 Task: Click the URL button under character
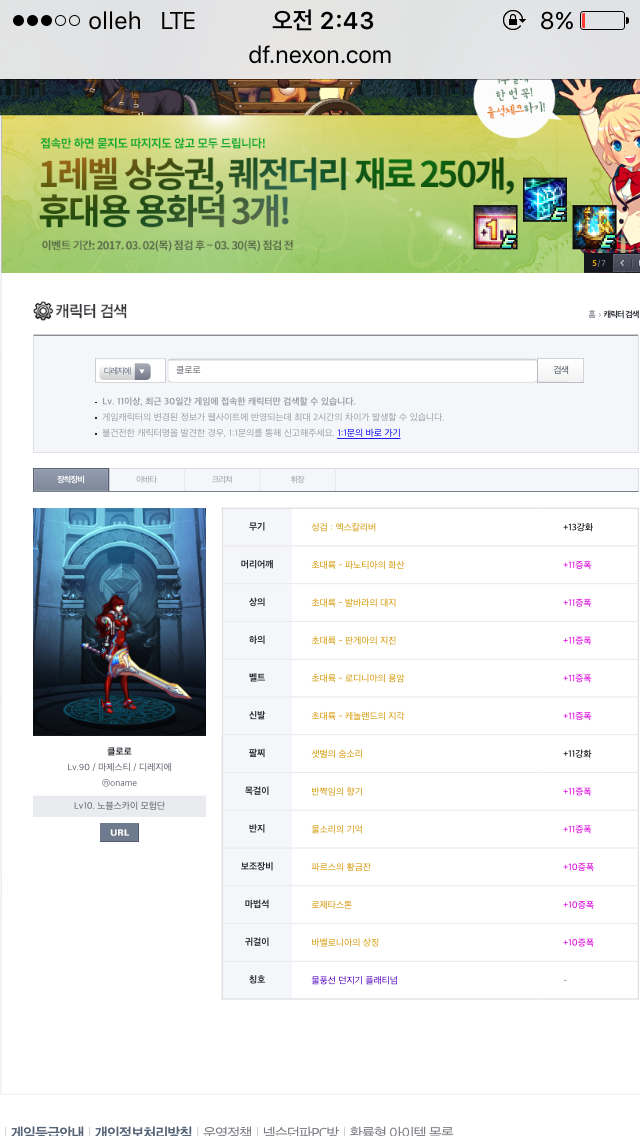[x=120, y=832]
